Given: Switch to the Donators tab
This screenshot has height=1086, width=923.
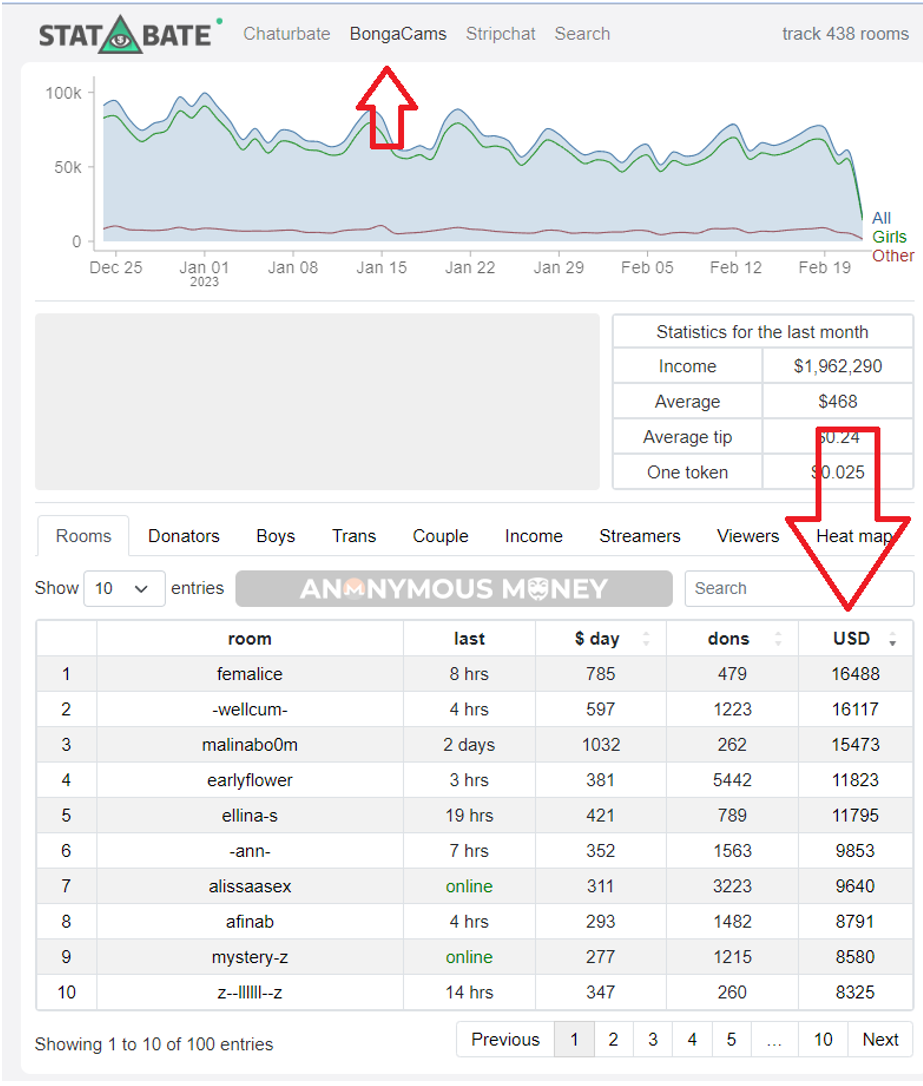Looking at the screenshot, I should click(183, 536).
